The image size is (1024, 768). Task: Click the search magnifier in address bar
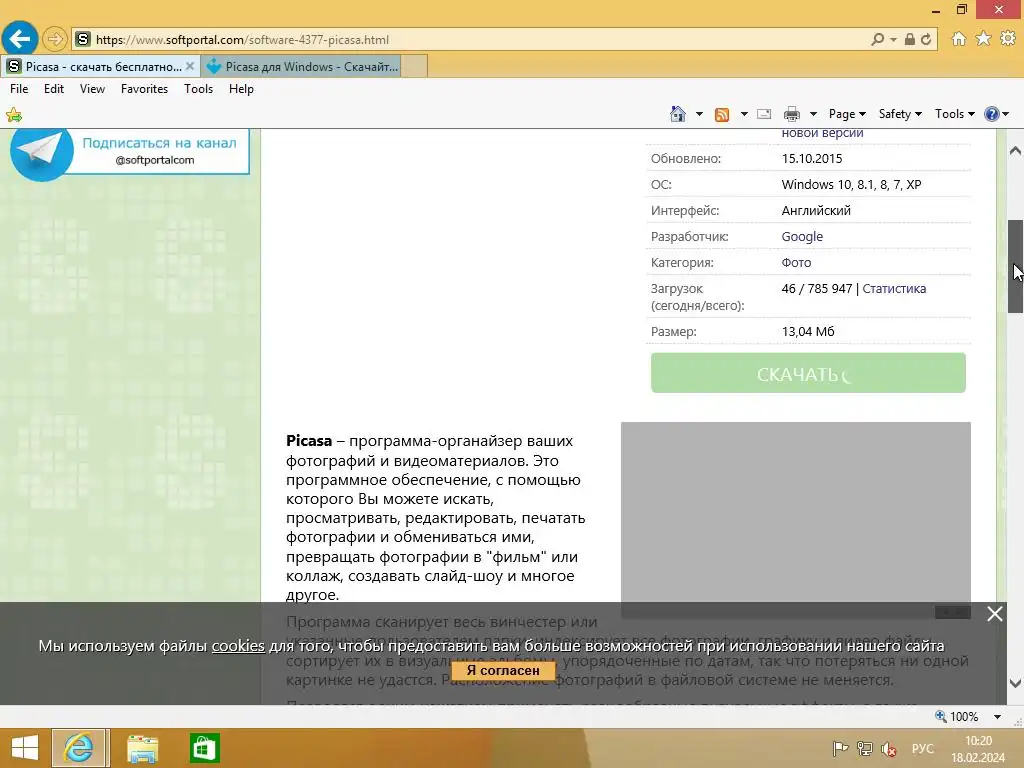click(x=878, y=39)
